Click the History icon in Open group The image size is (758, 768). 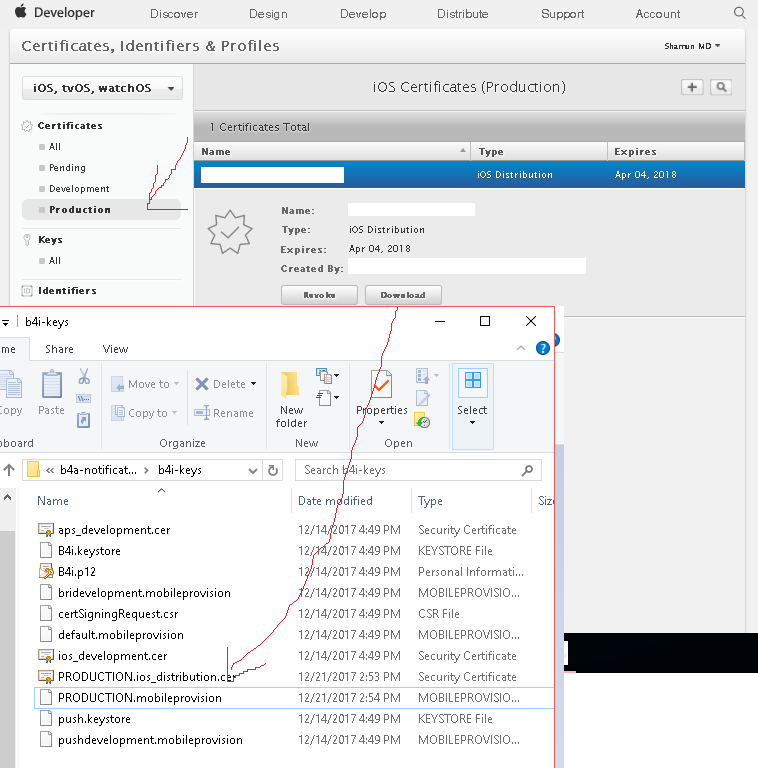click(x=422, y=420)
